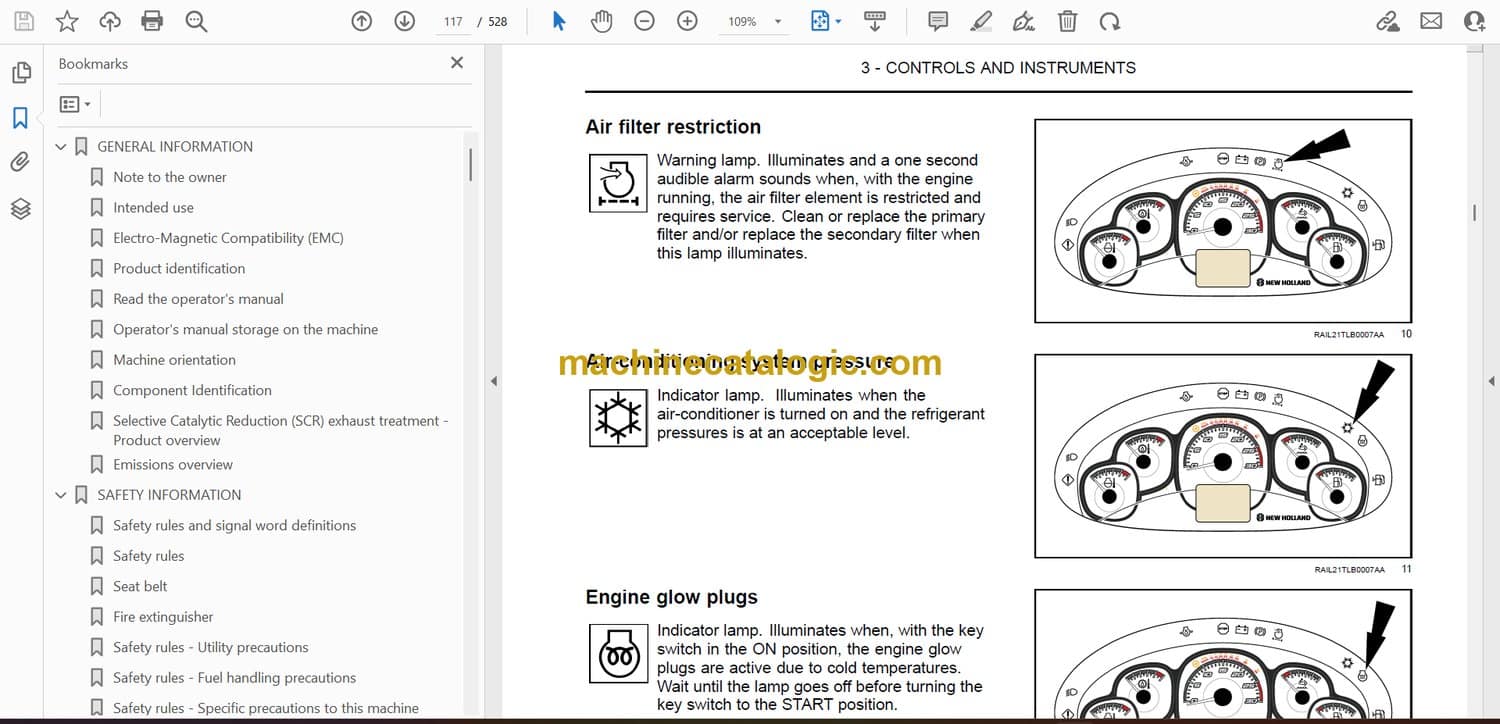
Task: Add the document to starred files
Action: tap(67, 21)
